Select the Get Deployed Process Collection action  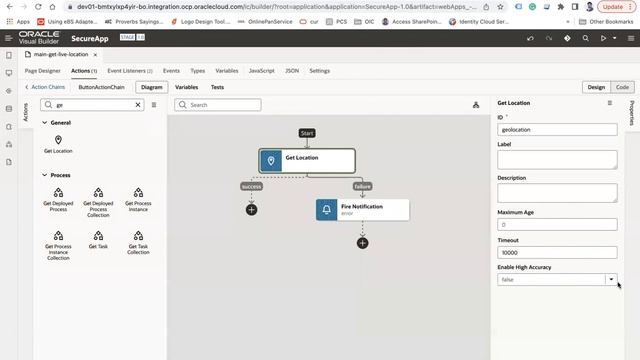98,202
